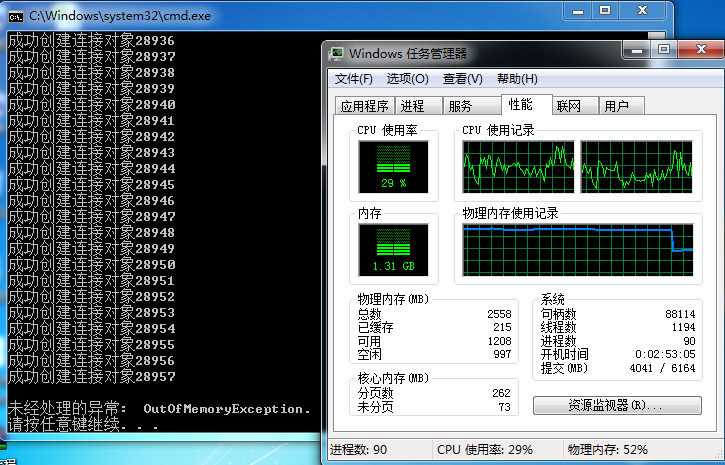Switch to the 应用程序 tab

(364, 106)
